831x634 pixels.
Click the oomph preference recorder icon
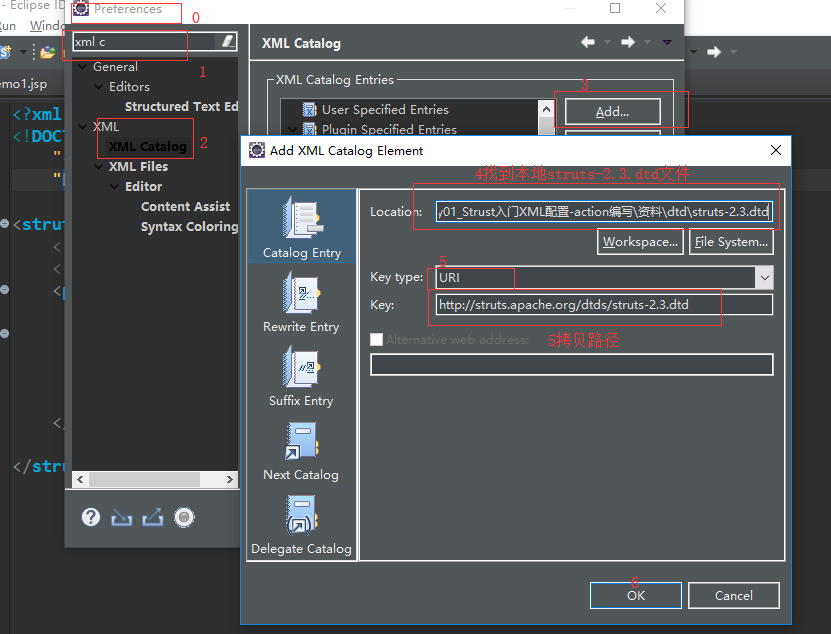[184, 517]
